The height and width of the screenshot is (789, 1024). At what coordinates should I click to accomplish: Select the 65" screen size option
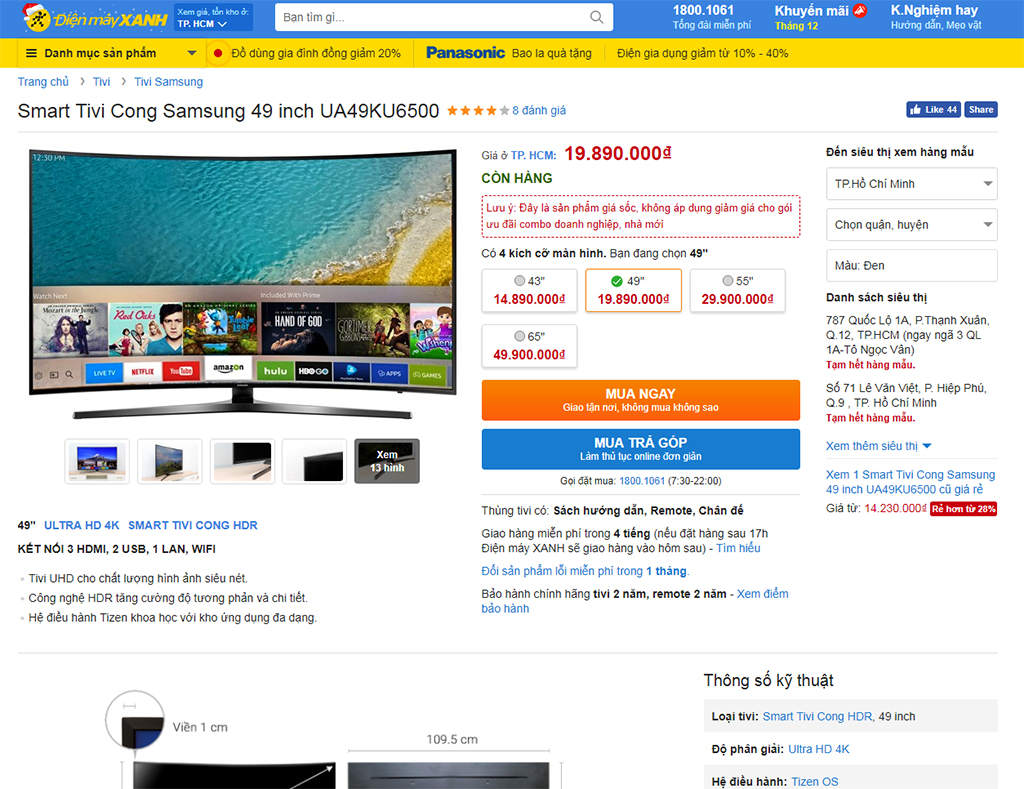coord(529,346)
